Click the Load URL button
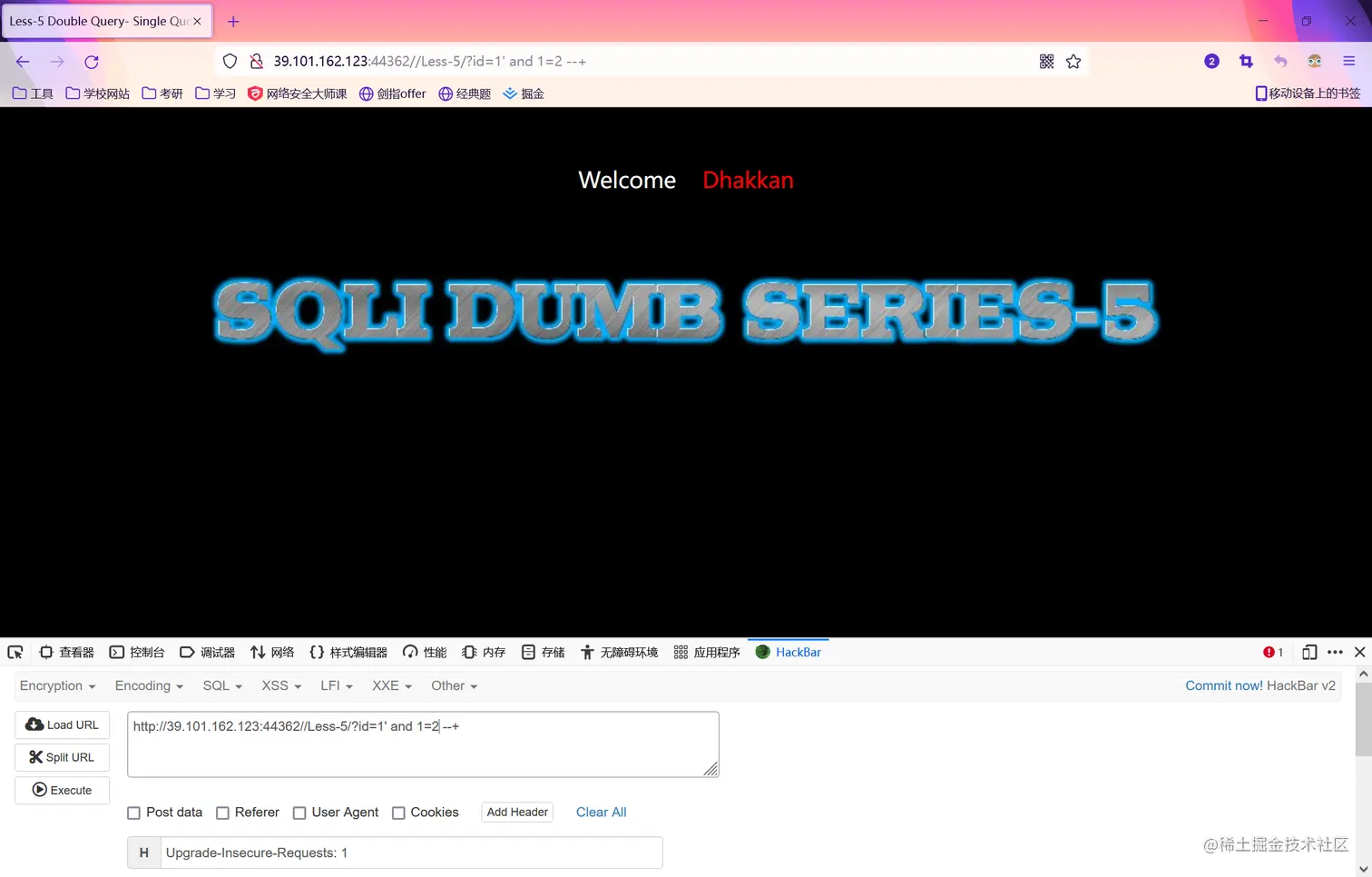The image size is (1372, 877). 63,725
